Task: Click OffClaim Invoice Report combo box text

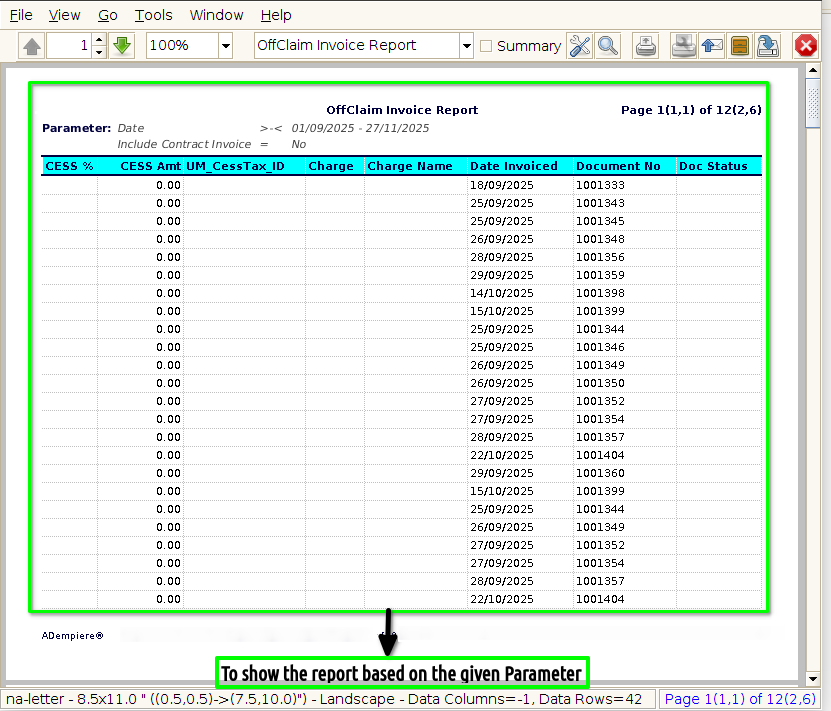Action: [x=357, y=46]
